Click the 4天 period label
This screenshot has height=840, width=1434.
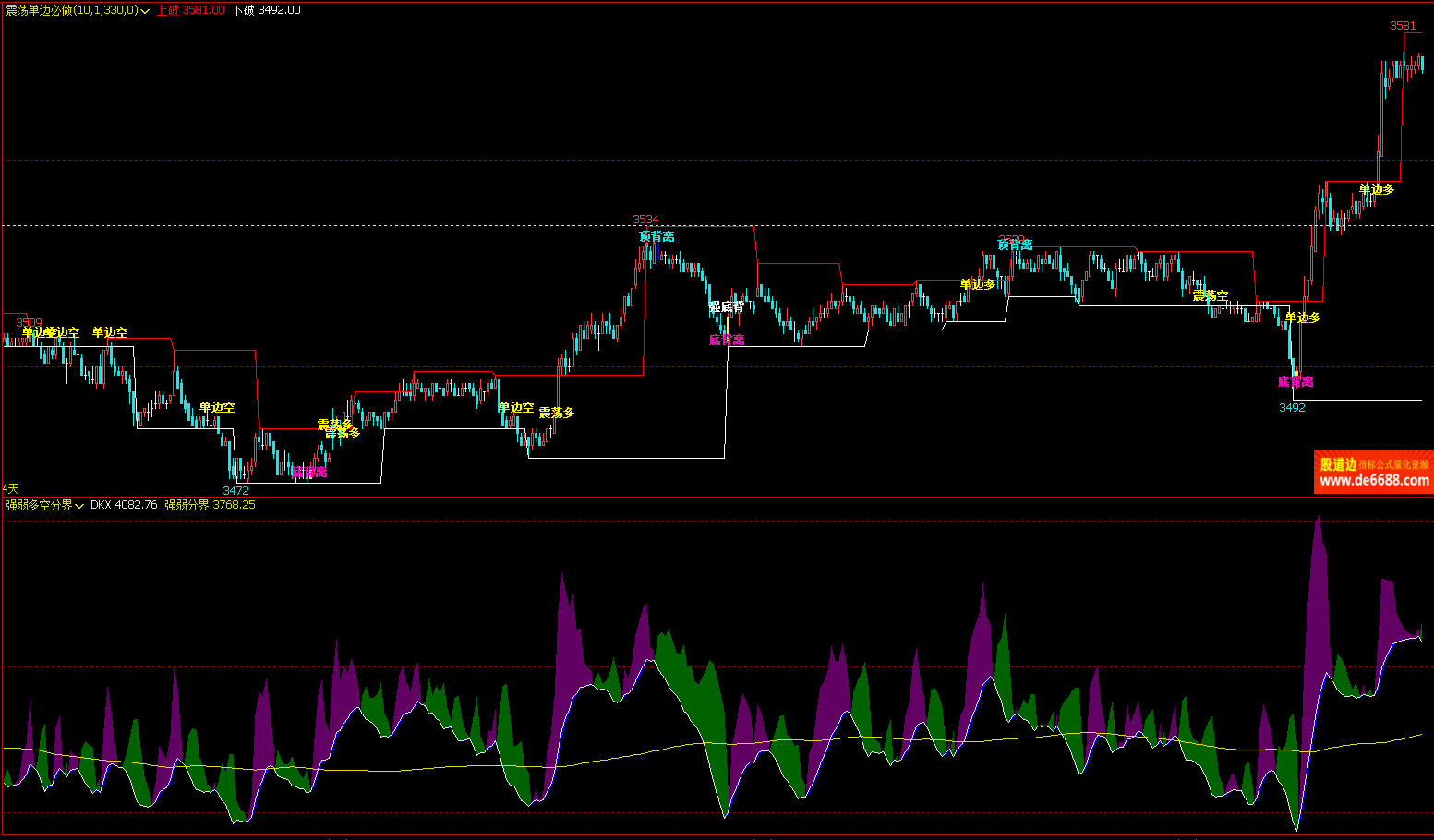tap(10, 488)
